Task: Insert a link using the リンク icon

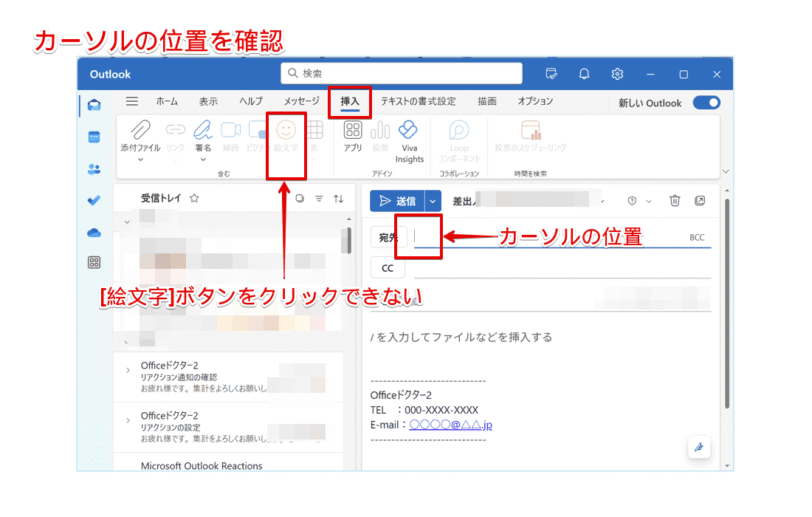Action: [x=176, y=130]
